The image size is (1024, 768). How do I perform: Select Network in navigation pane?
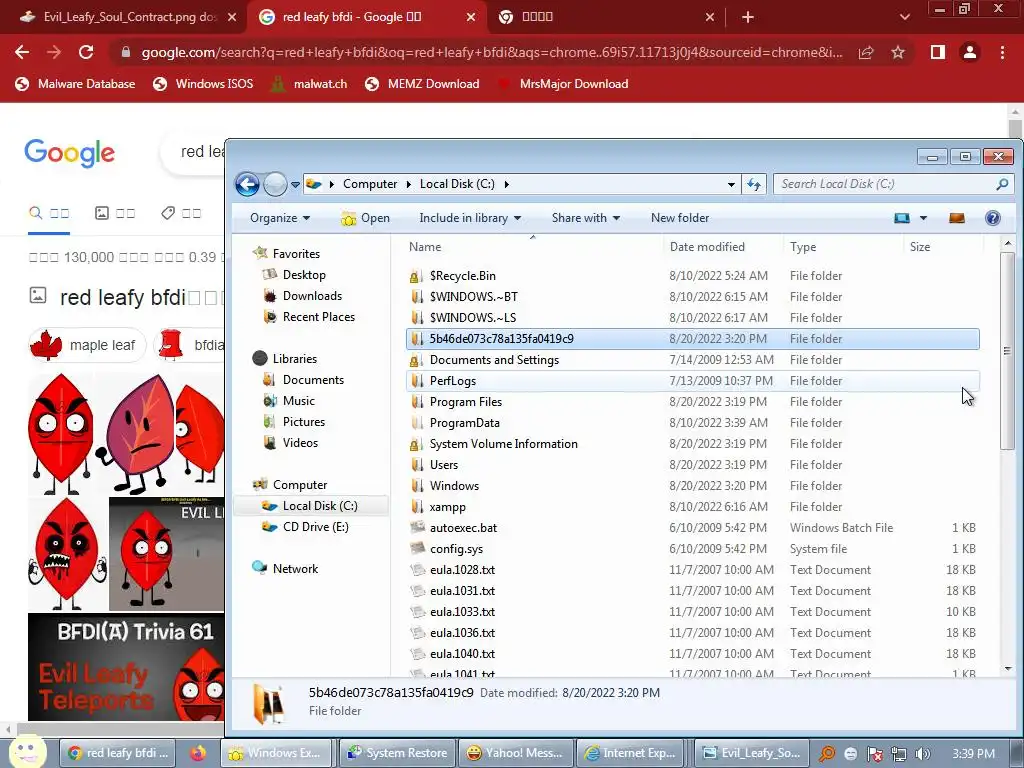[x=295, y=569]
